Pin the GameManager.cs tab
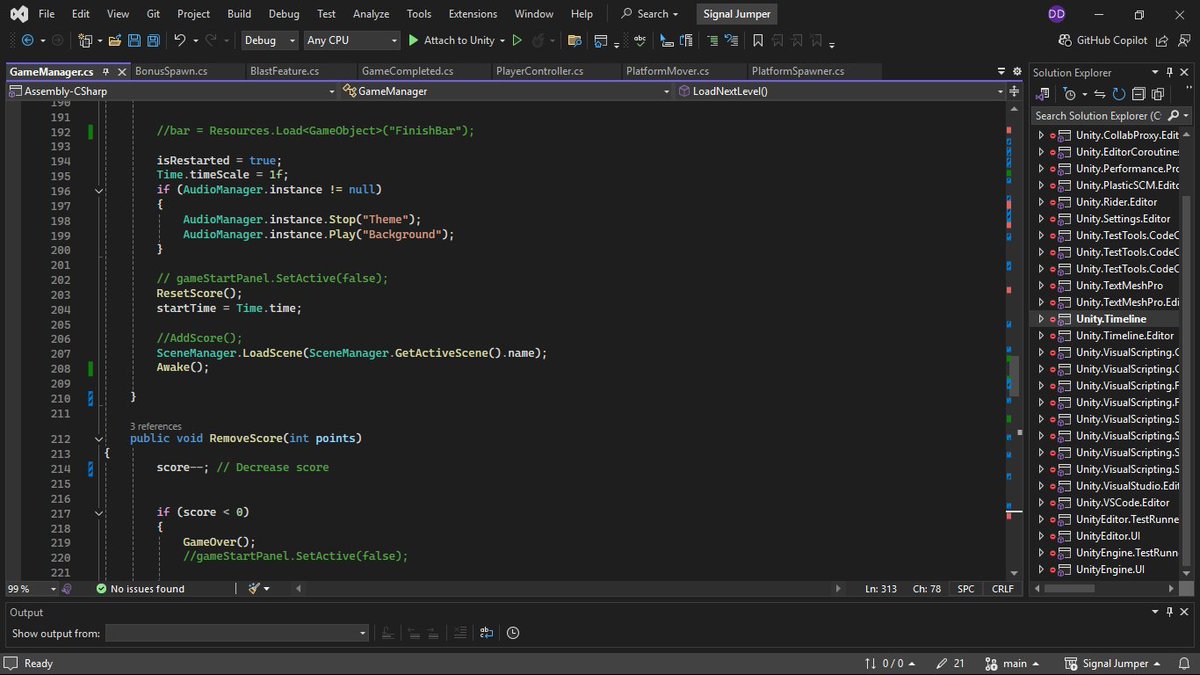This screenshot has width=1200, height=675. (105, 72)
